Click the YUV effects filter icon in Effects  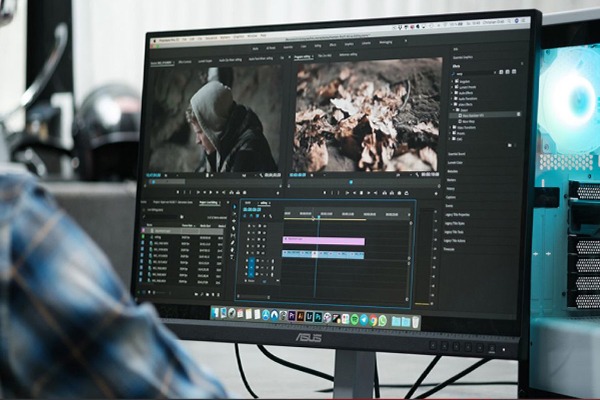pyautogui.click(x=514, y=72)
